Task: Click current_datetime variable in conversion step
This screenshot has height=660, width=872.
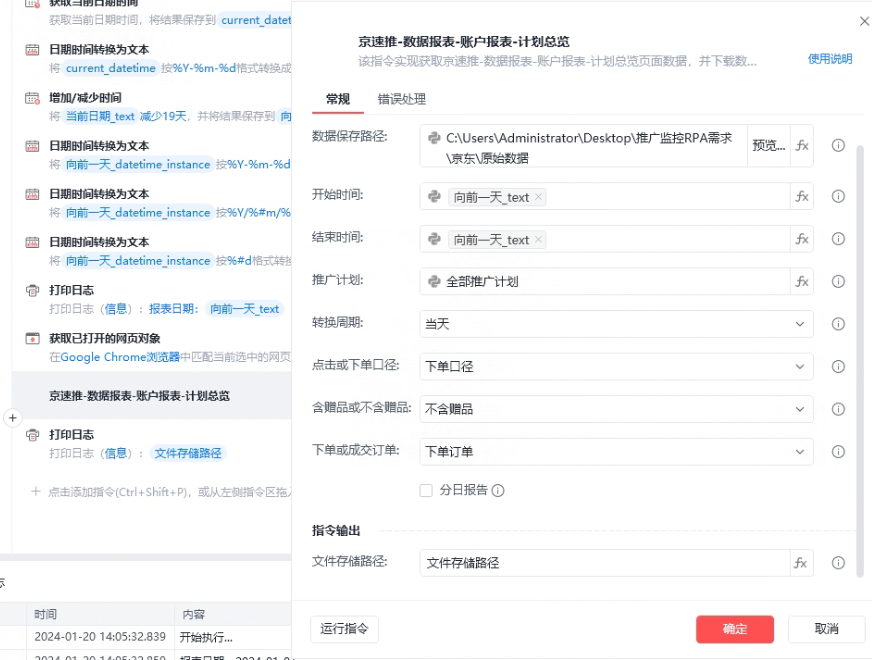Action: 111,68
